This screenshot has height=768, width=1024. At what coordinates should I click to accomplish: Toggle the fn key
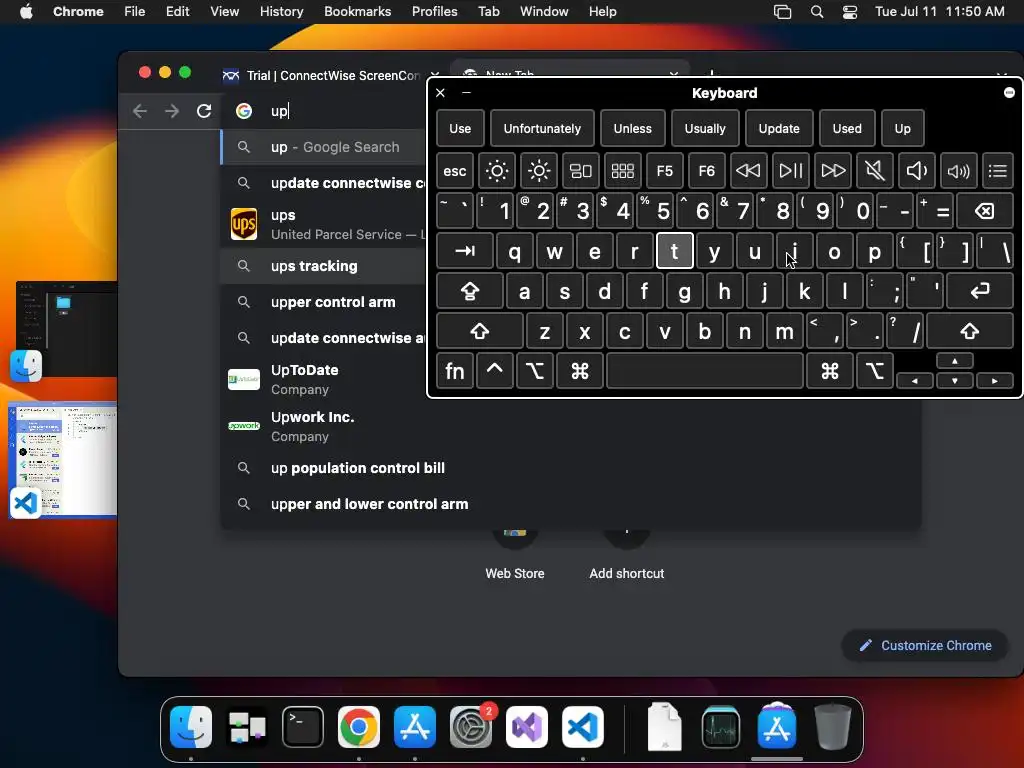pyautogui.click(x=455, y=371)
